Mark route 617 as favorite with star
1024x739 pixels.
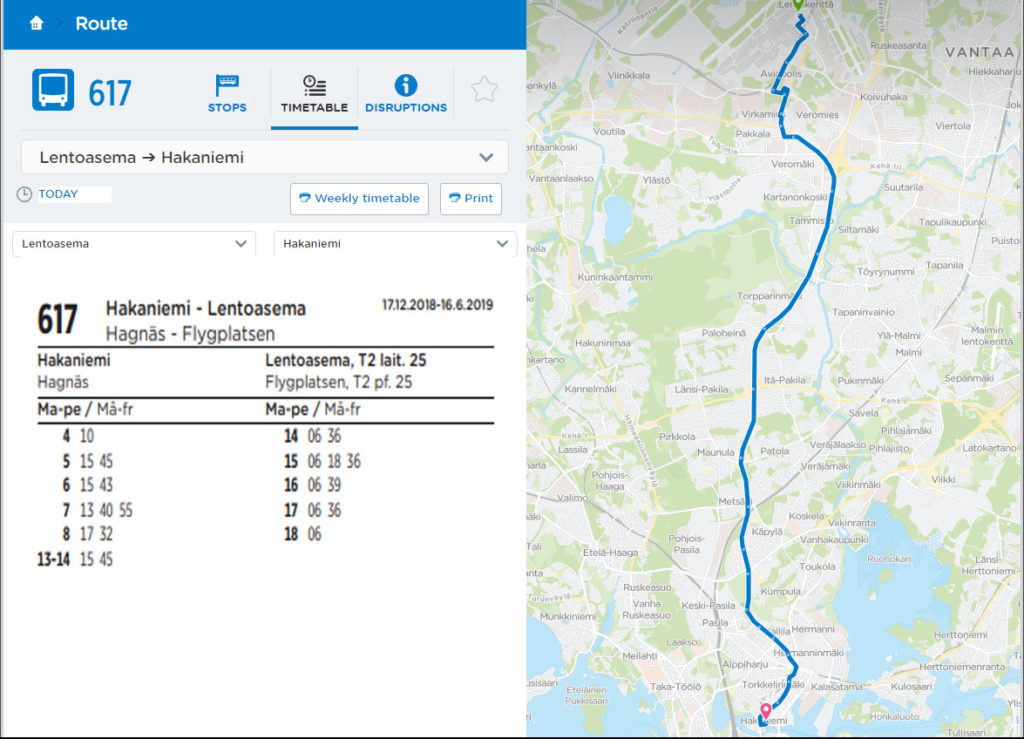pyautogui.click(x=485, y=89)
